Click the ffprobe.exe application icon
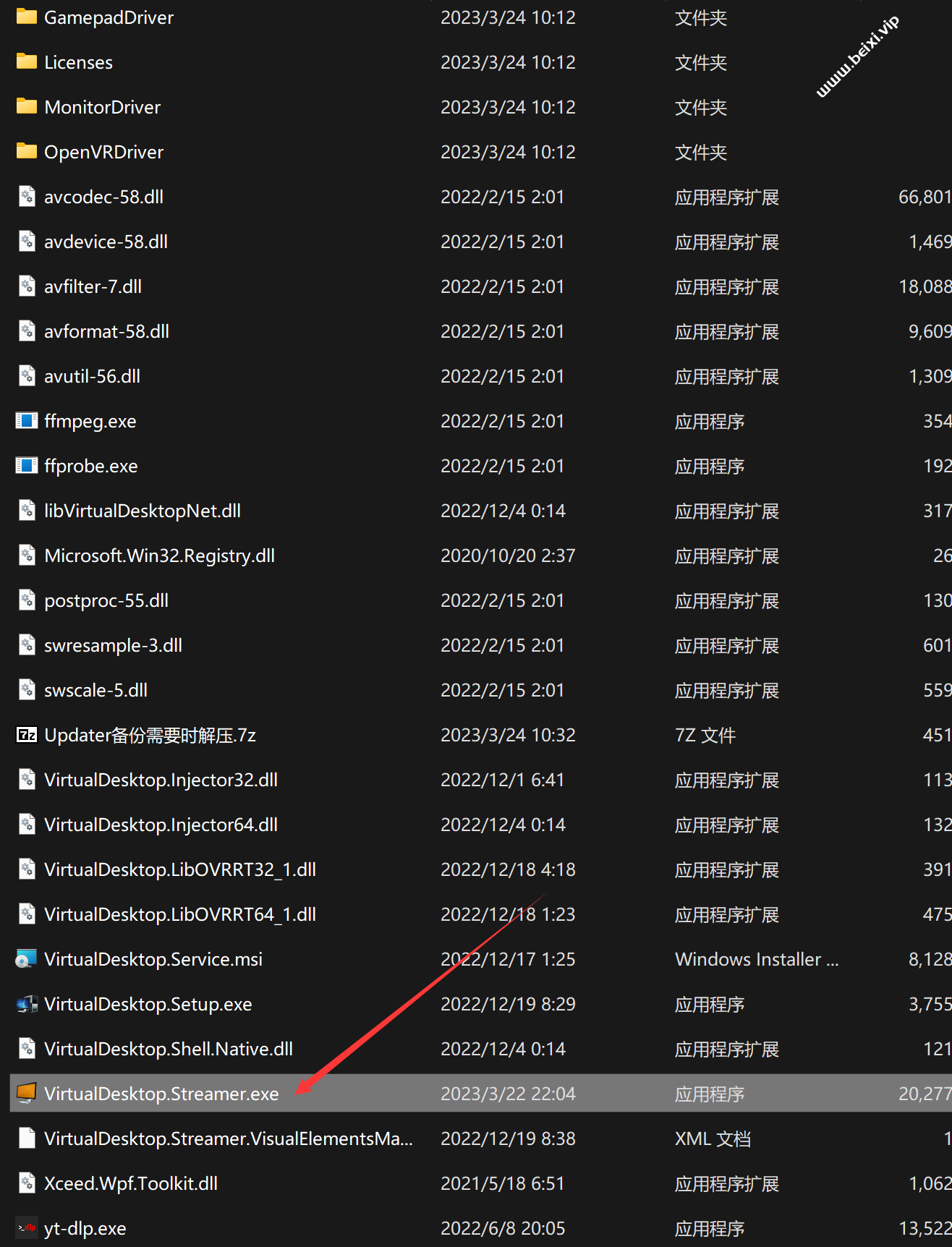 coord(27,465)
